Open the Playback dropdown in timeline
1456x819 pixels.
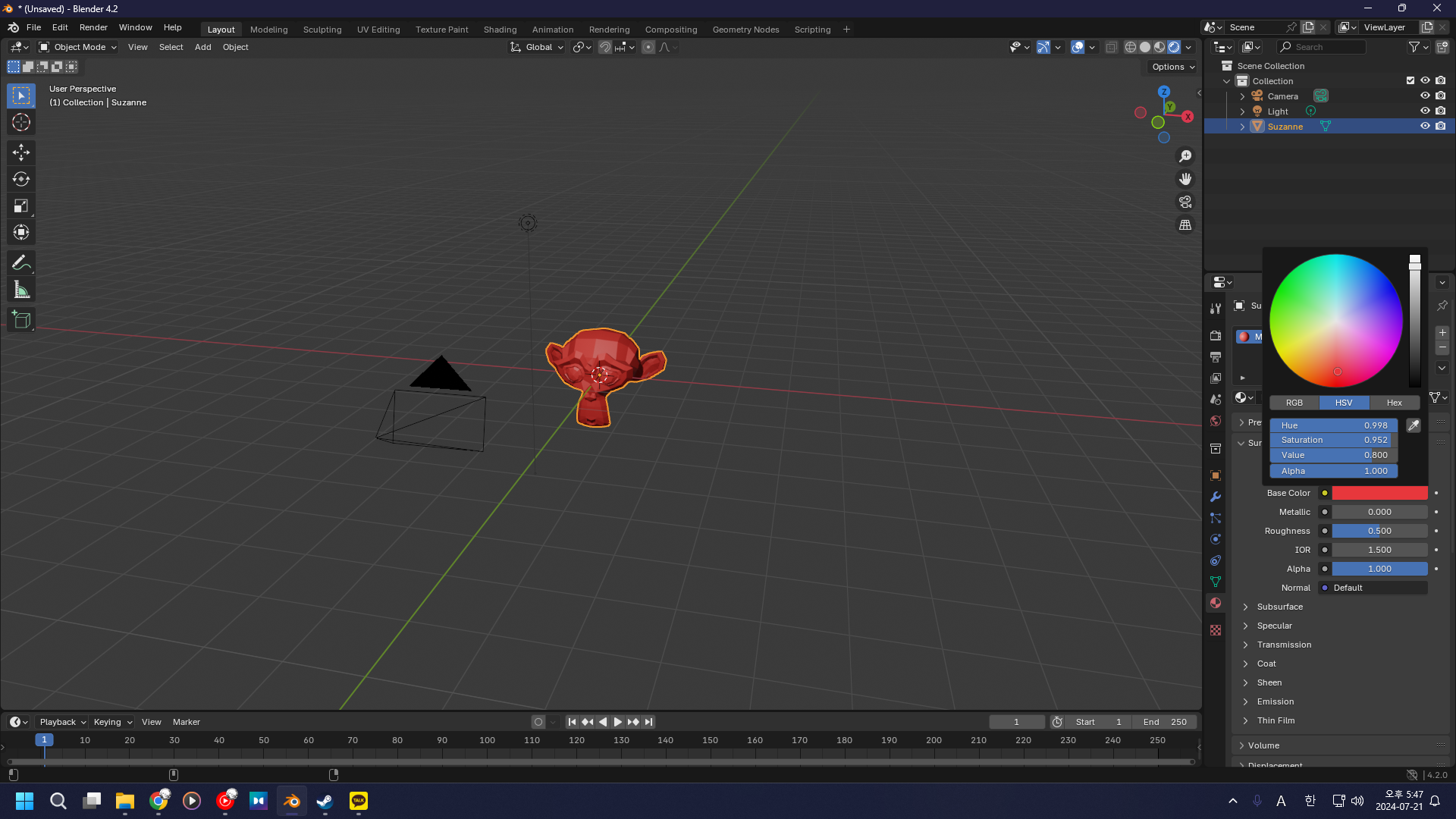pos(62,722)
